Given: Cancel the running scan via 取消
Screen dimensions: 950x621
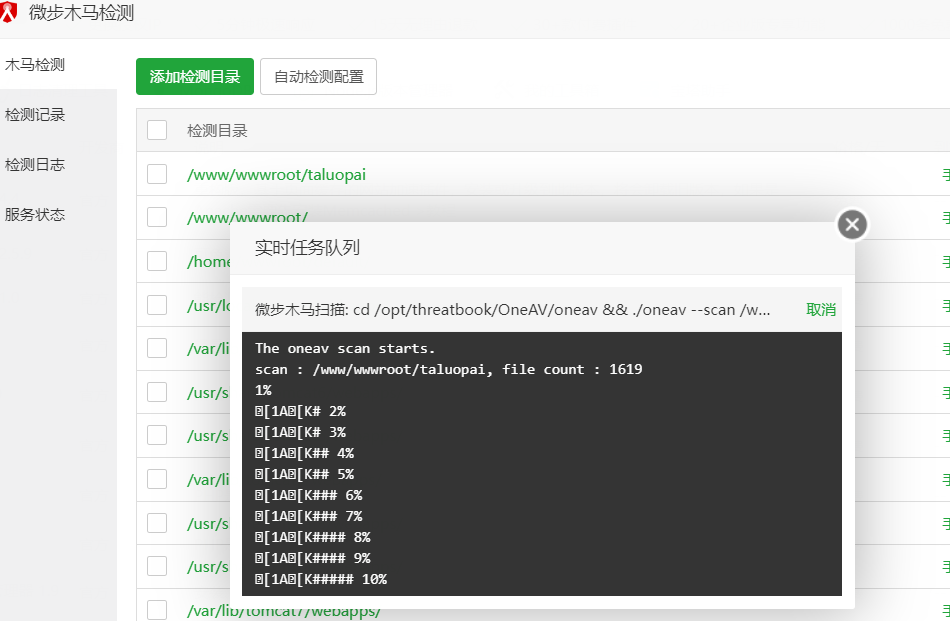Looking at the screenshot, I should (821, 310).
